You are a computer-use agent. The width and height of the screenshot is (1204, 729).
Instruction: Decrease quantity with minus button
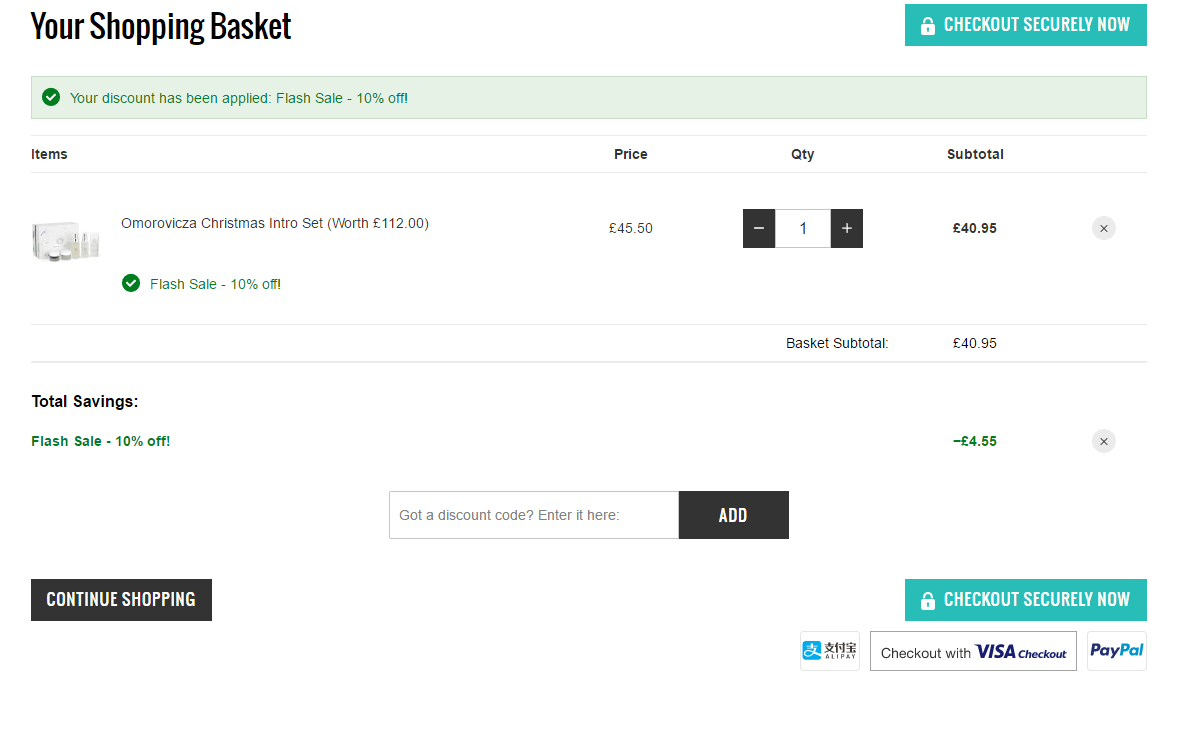point(759,228)
